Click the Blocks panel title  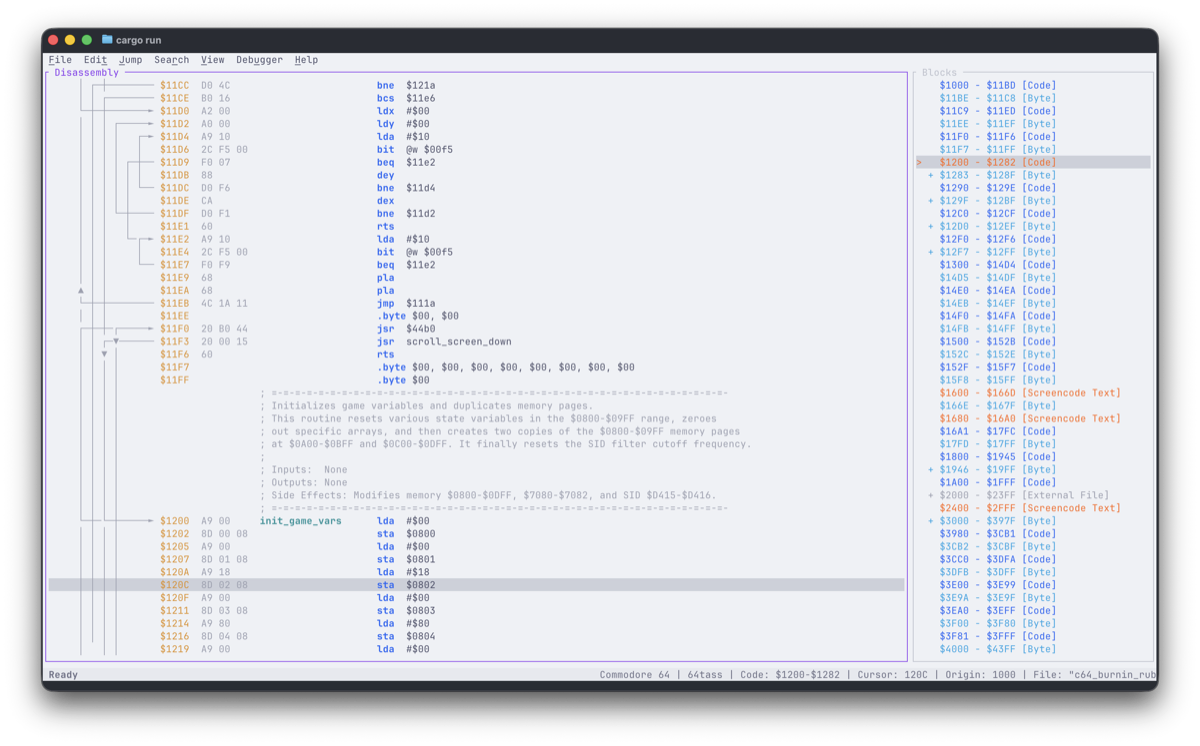(x=939, y=73)
